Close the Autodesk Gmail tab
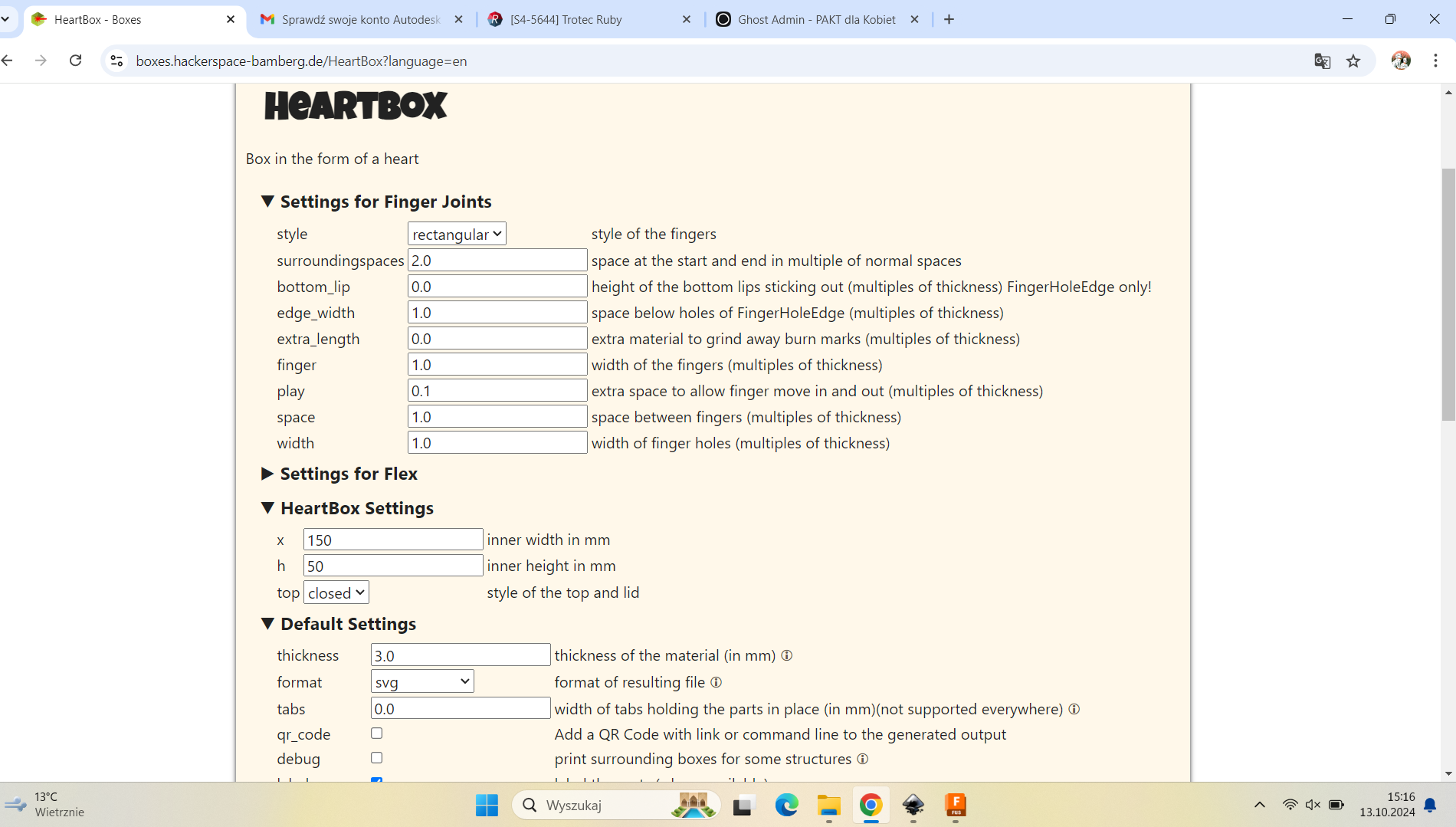The image size is (1456, 827). [459, 19]
